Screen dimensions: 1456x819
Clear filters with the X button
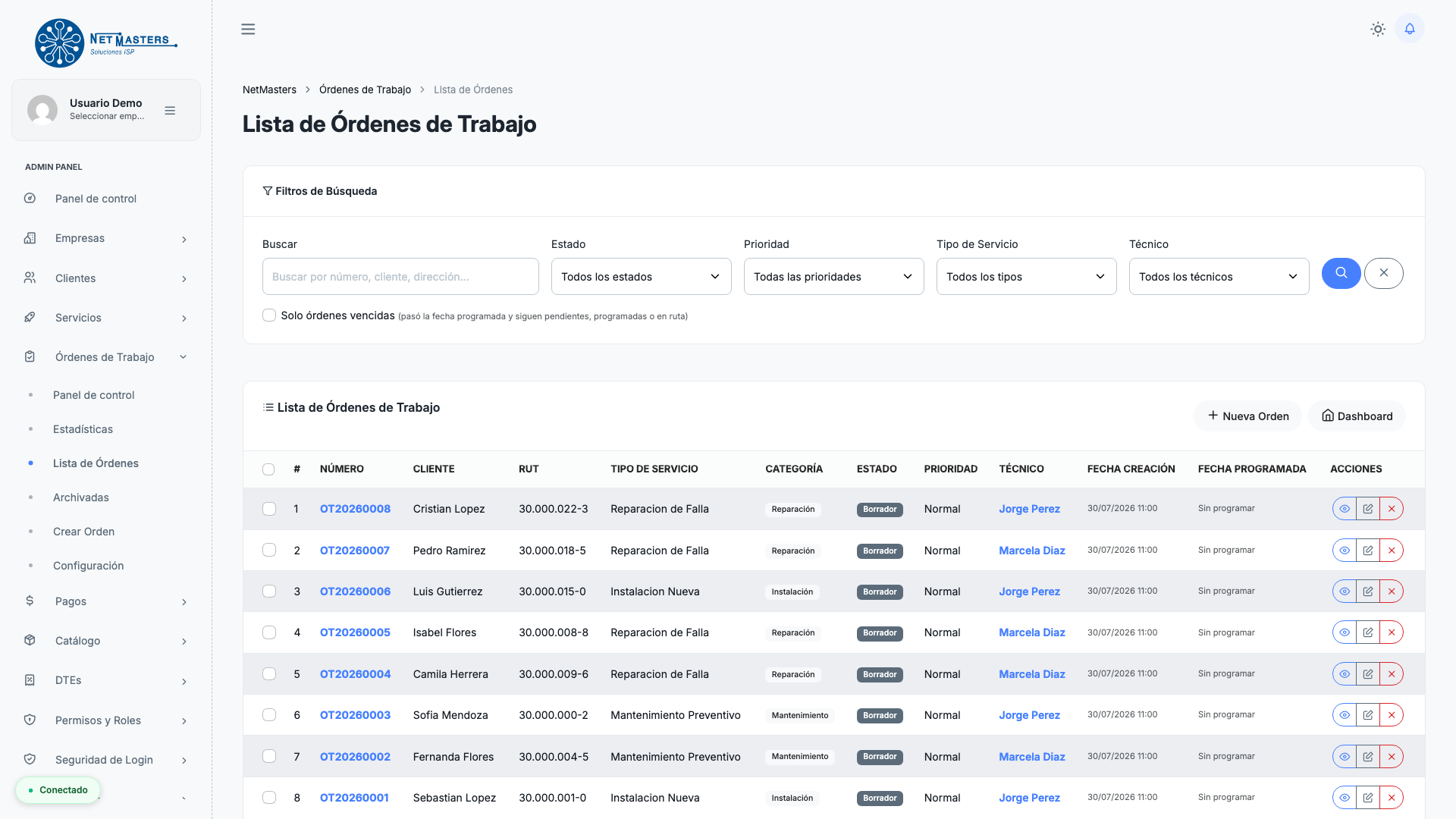(x=1384, y=273)
